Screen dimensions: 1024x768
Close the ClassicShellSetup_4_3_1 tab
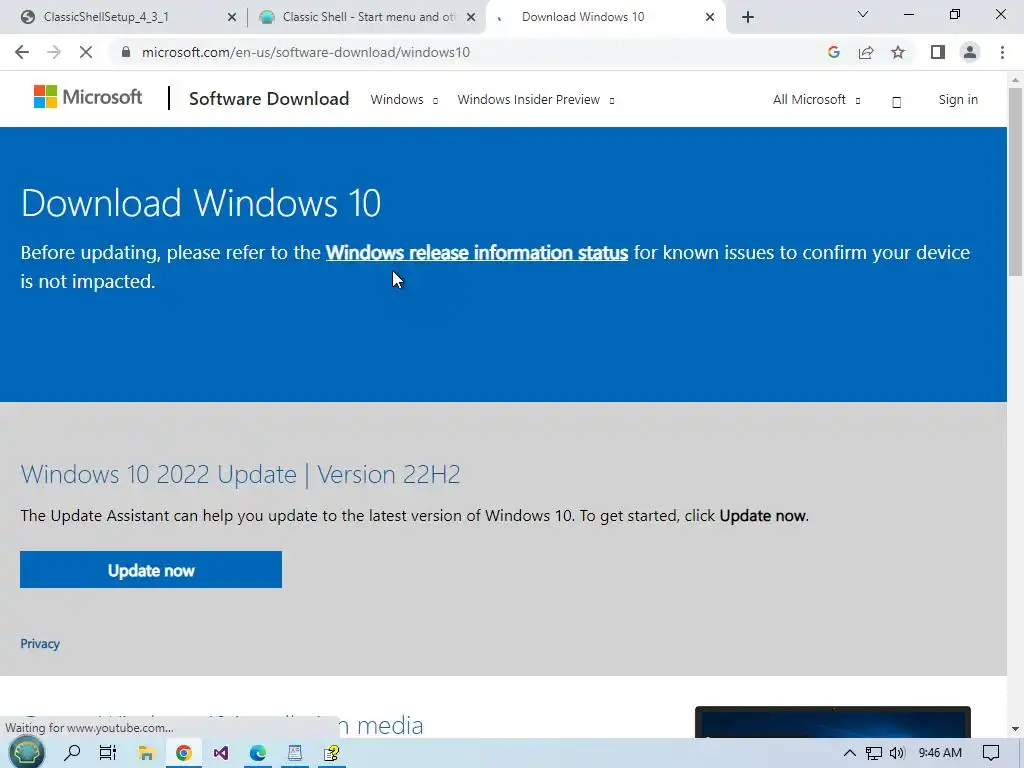tap(232, 17)
